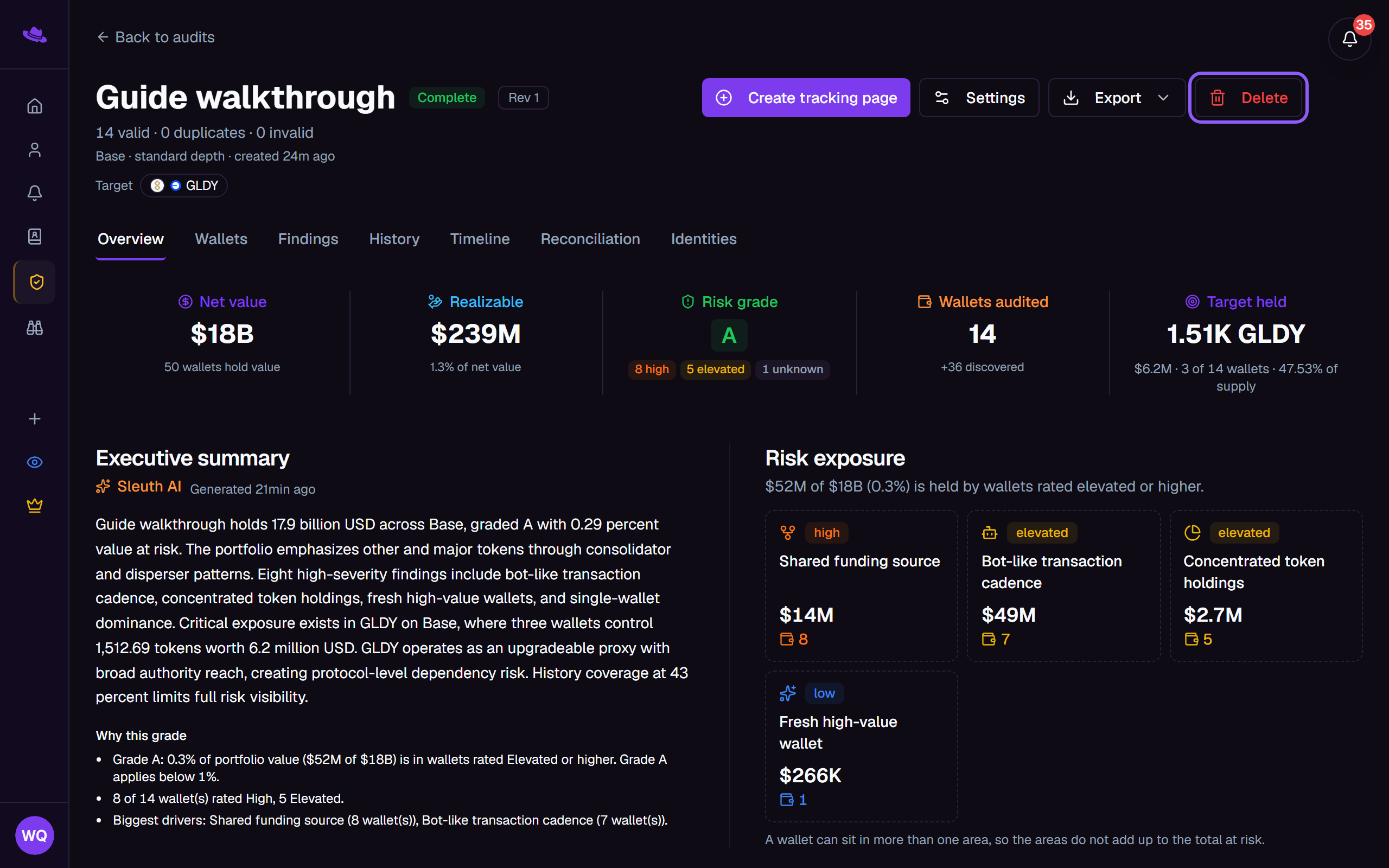Open the Rev 1 revision badge
The height and width of the screenshot is (868, 1389).
click(523, 98)
